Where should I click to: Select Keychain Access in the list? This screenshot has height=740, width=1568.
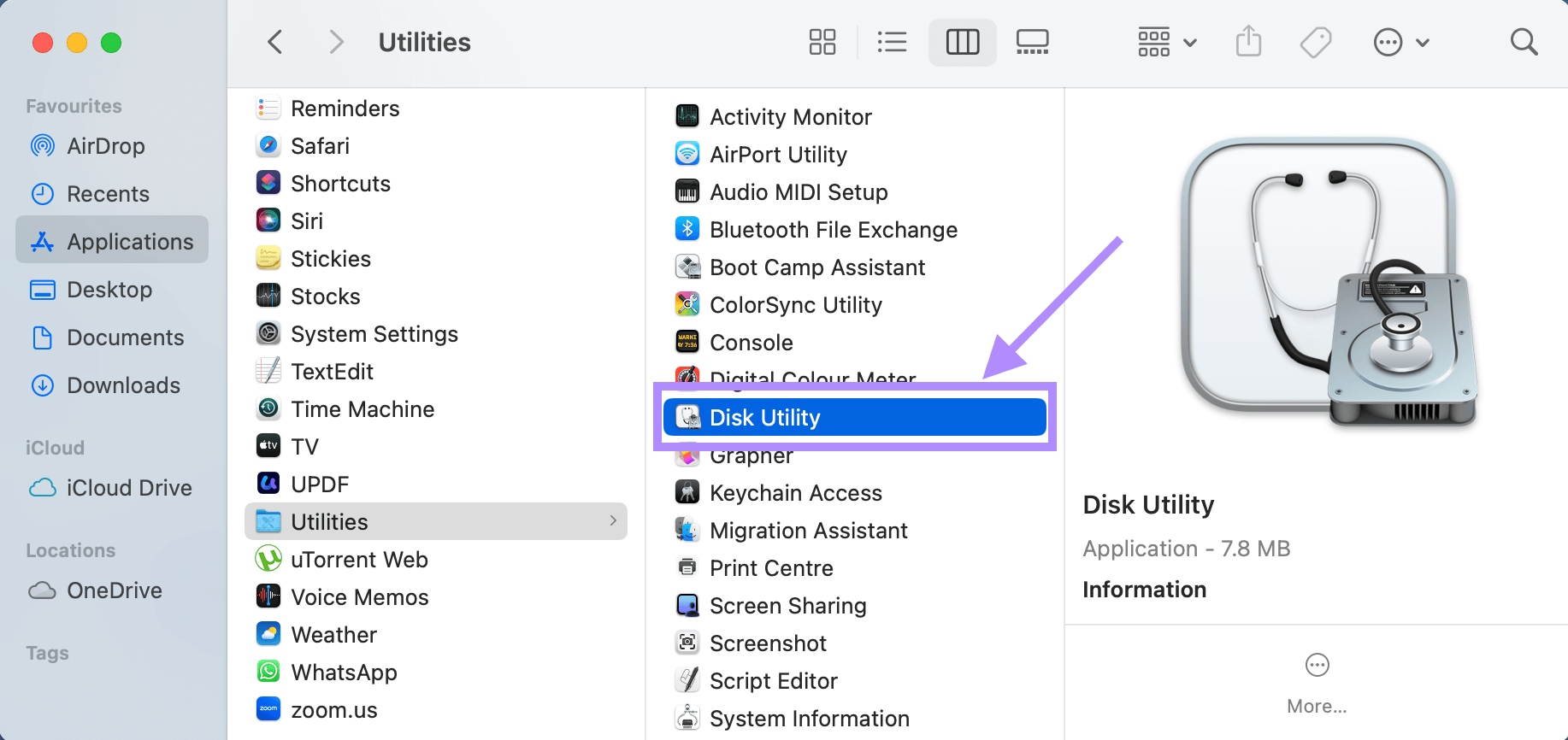coord(855,493)
